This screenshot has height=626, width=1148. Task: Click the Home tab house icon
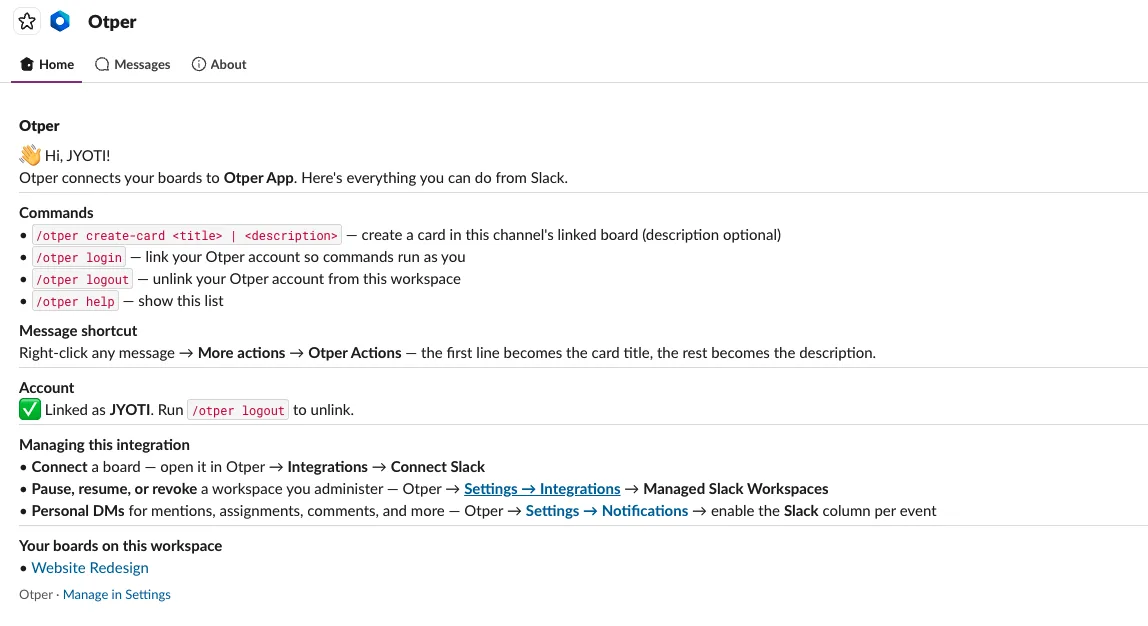tap(27, 64)
